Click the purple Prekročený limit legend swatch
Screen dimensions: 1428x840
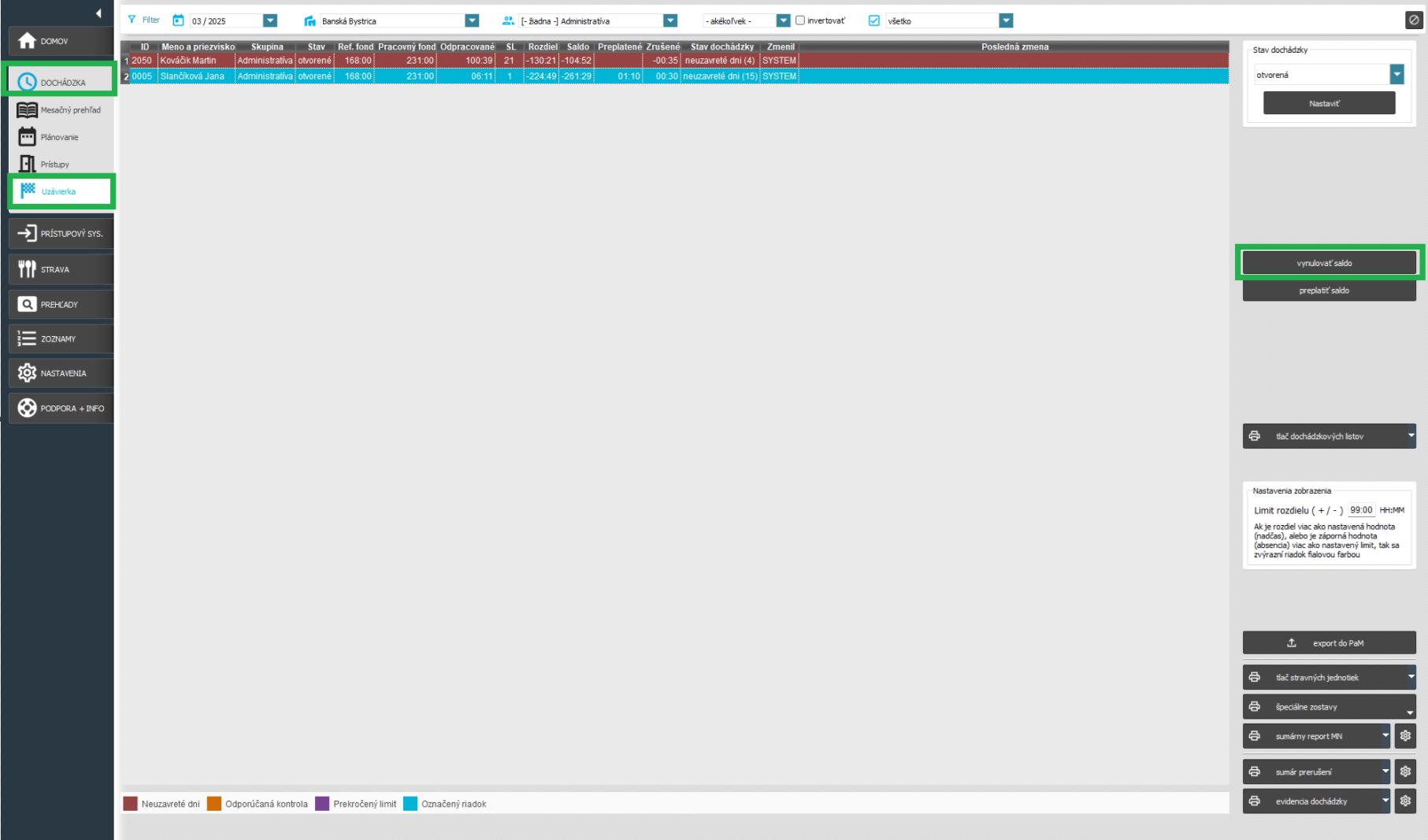pyautogui.click(x=322, y=804)
